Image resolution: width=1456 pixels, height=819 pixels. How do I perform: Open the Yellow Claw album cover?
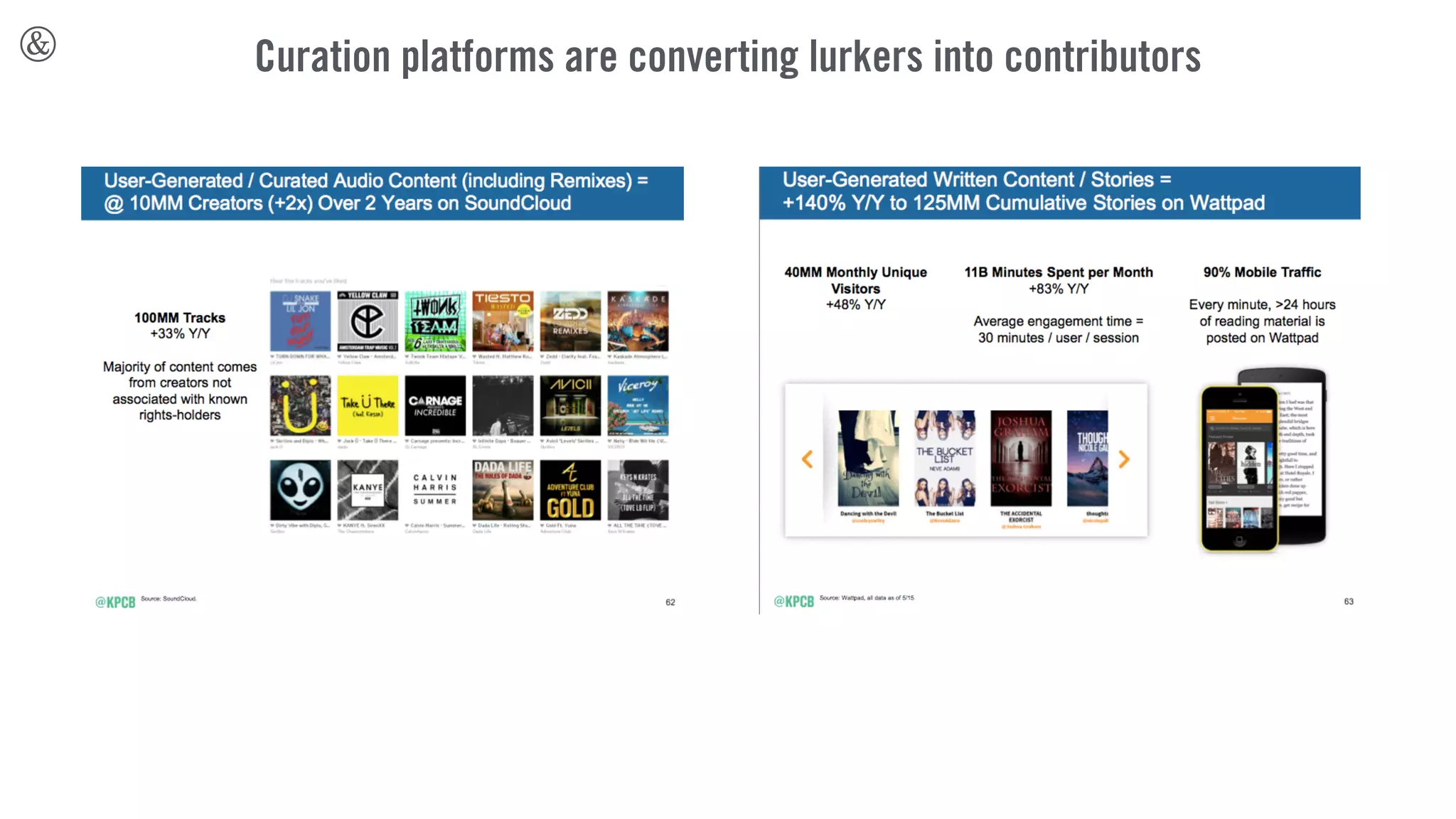pos(368,321)
